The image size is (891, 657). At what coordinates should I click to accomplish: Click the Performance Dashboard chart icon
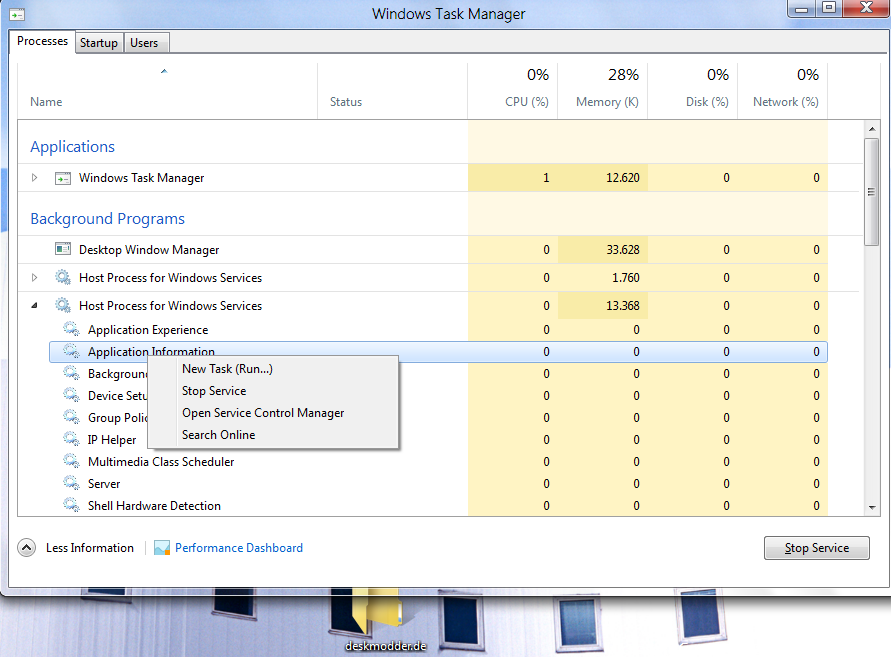162,548
